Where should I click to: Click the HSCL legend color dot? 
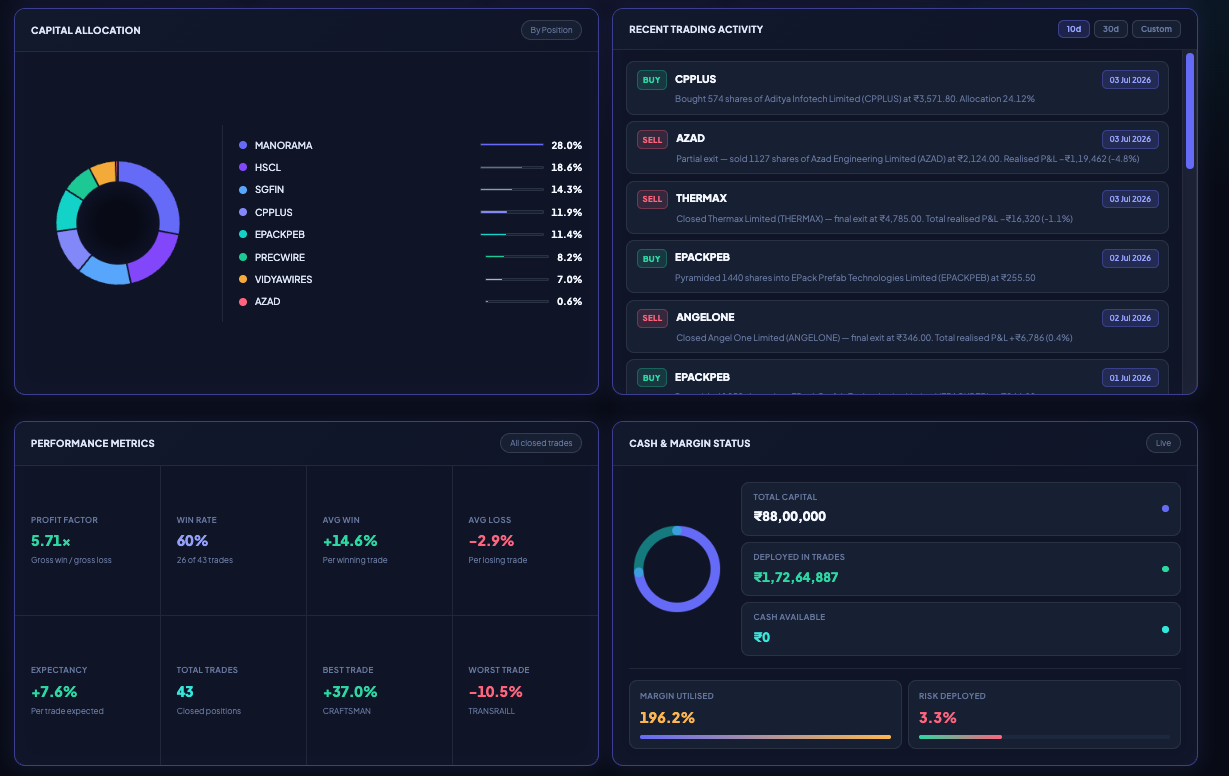243,167
